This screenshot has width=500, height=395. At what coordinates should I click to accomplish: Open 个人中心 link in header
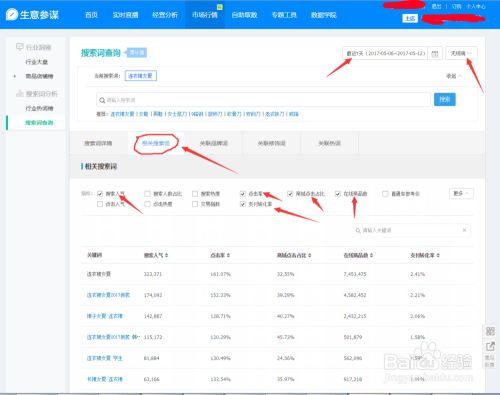(476, 6)
